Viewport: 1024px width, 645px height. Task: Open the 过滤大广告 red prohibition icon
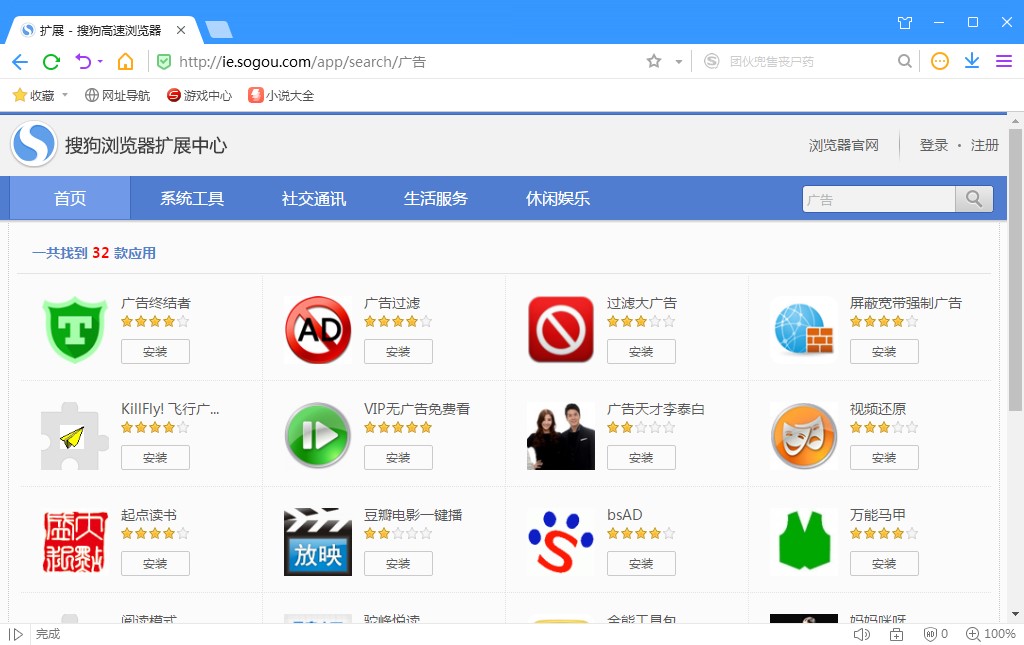point(561,329)
